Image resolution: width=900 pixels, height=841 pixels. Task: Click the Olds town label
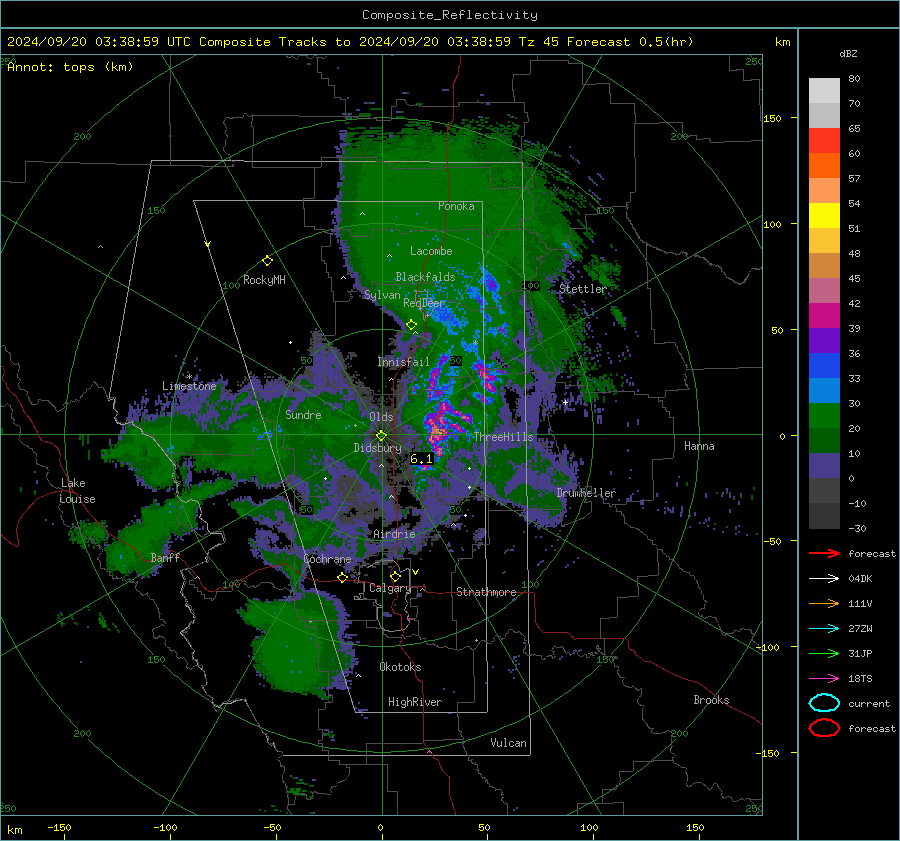pos(381,417)
